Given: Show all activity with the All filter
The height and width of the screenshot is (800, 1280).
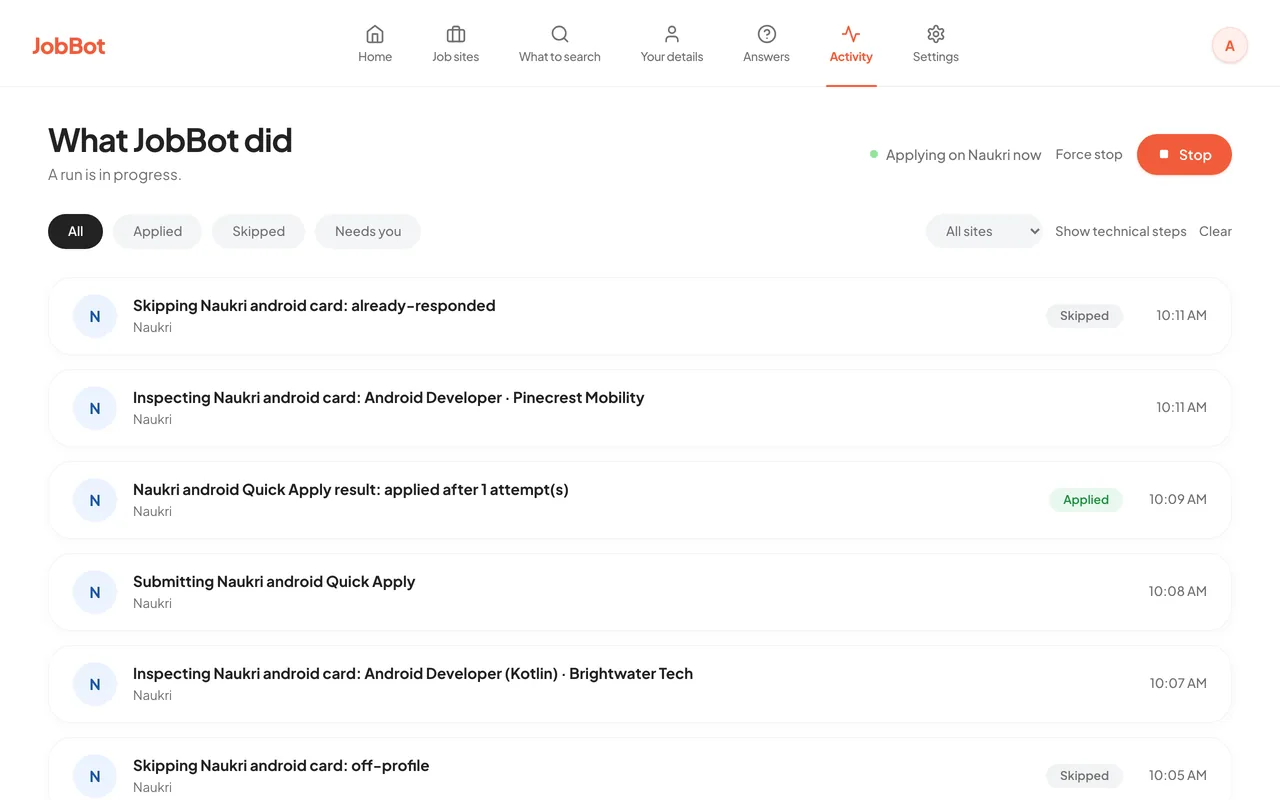Looking at the screenshot, I should [75, 231].
